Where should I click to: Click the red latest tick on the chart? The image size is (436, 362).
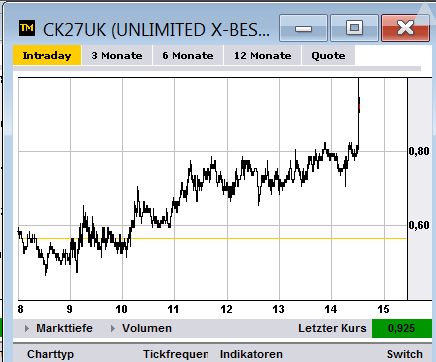359,107
